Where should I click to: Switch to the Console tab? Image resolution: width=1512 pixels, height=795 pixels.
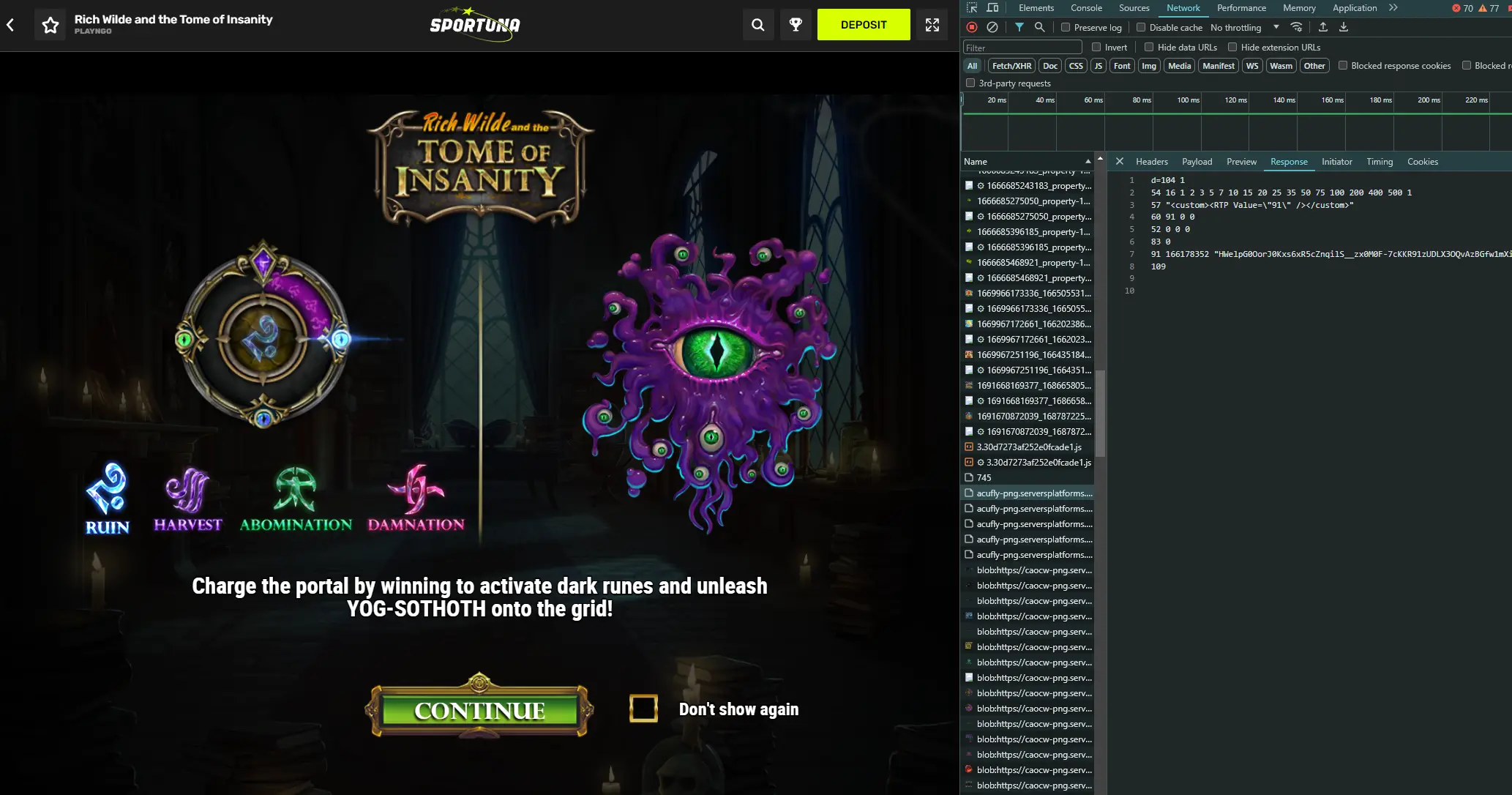click(x=1086, y=8)
